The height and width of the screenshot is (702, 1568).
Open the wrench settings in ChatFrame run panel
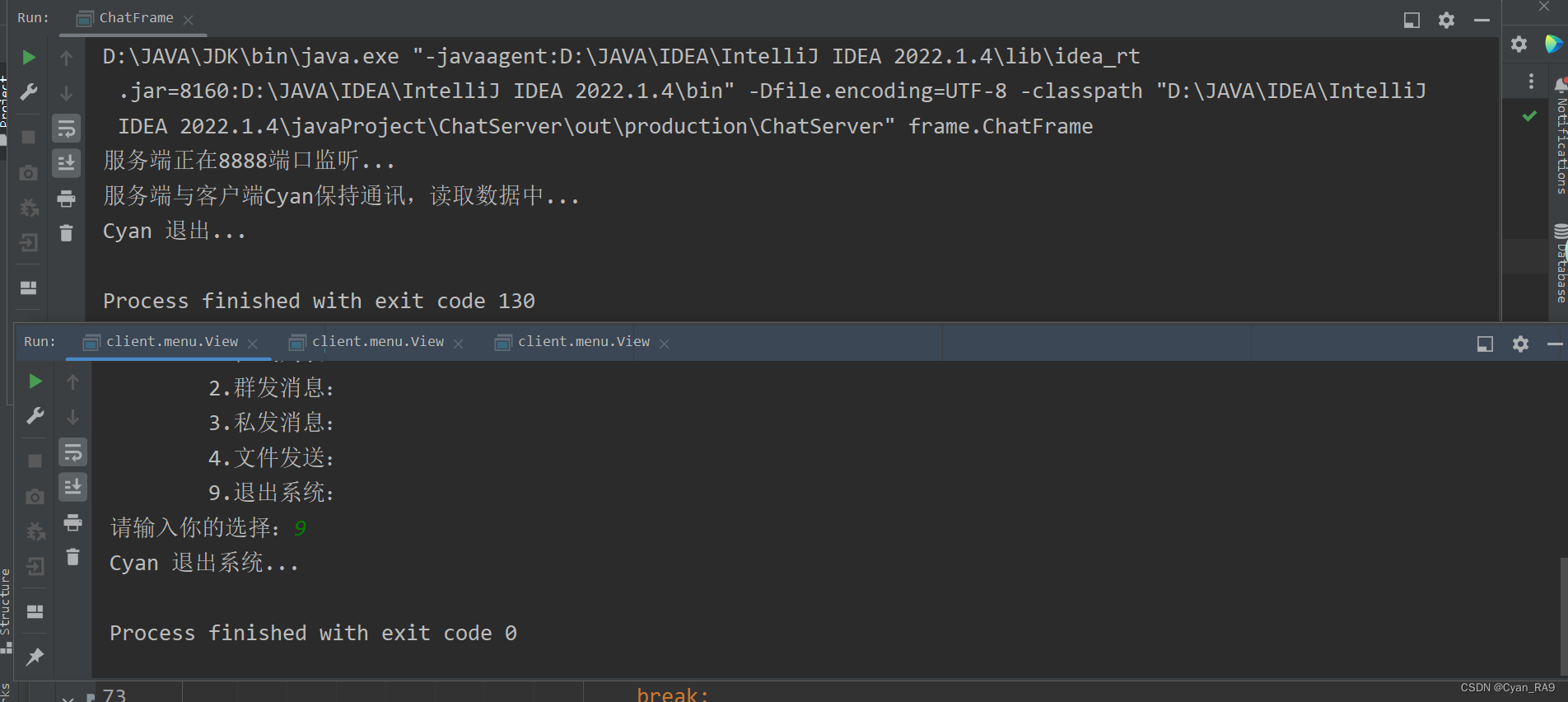29,91
